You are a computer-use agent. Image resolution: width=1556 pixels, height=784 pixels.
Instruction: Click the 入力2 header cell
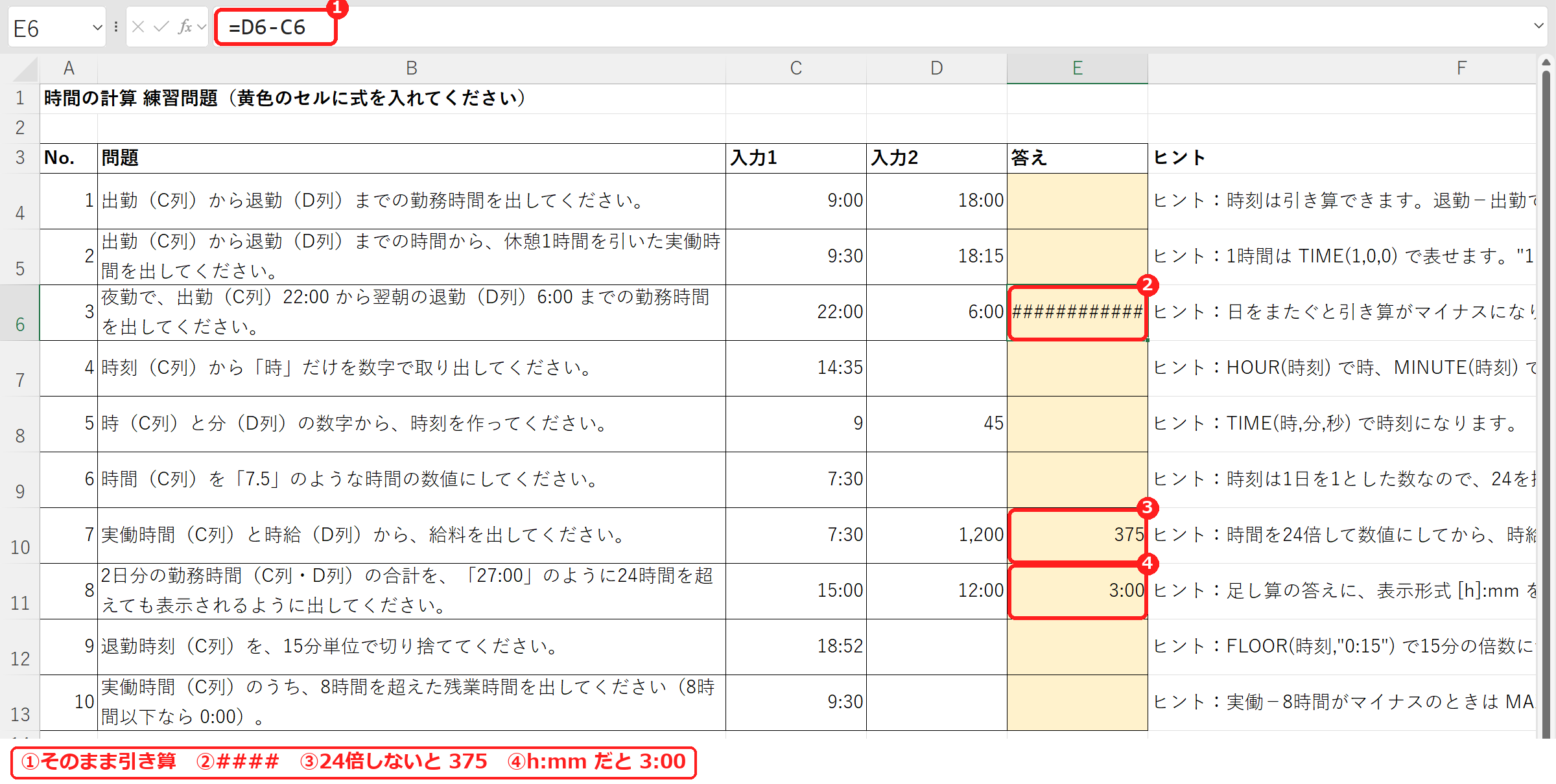click(937, 158)
